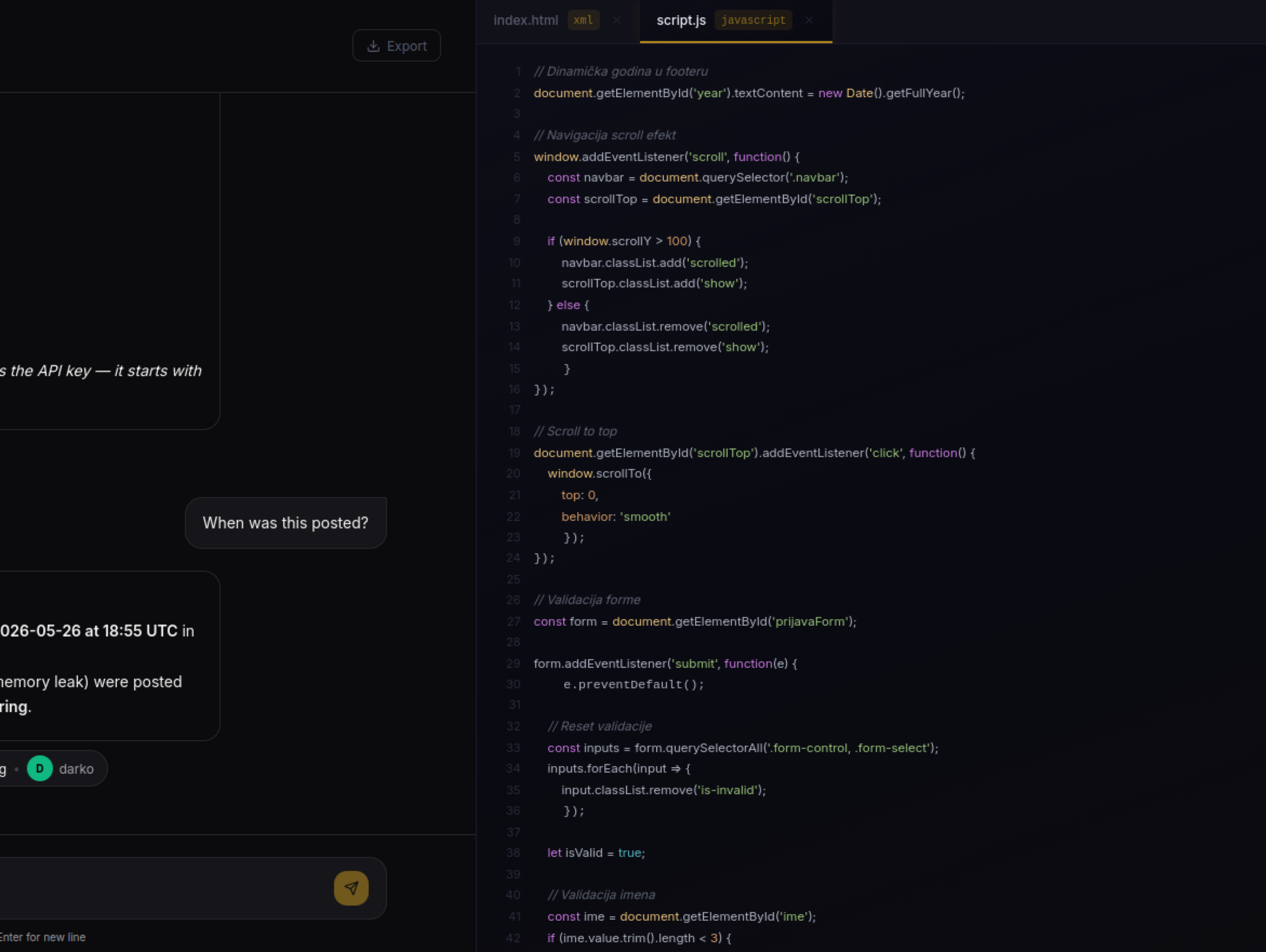Viewport: 1266px width, 952px height.
Task: Click the comment 'Dinamička godina u footeru'
Action: 621,71
